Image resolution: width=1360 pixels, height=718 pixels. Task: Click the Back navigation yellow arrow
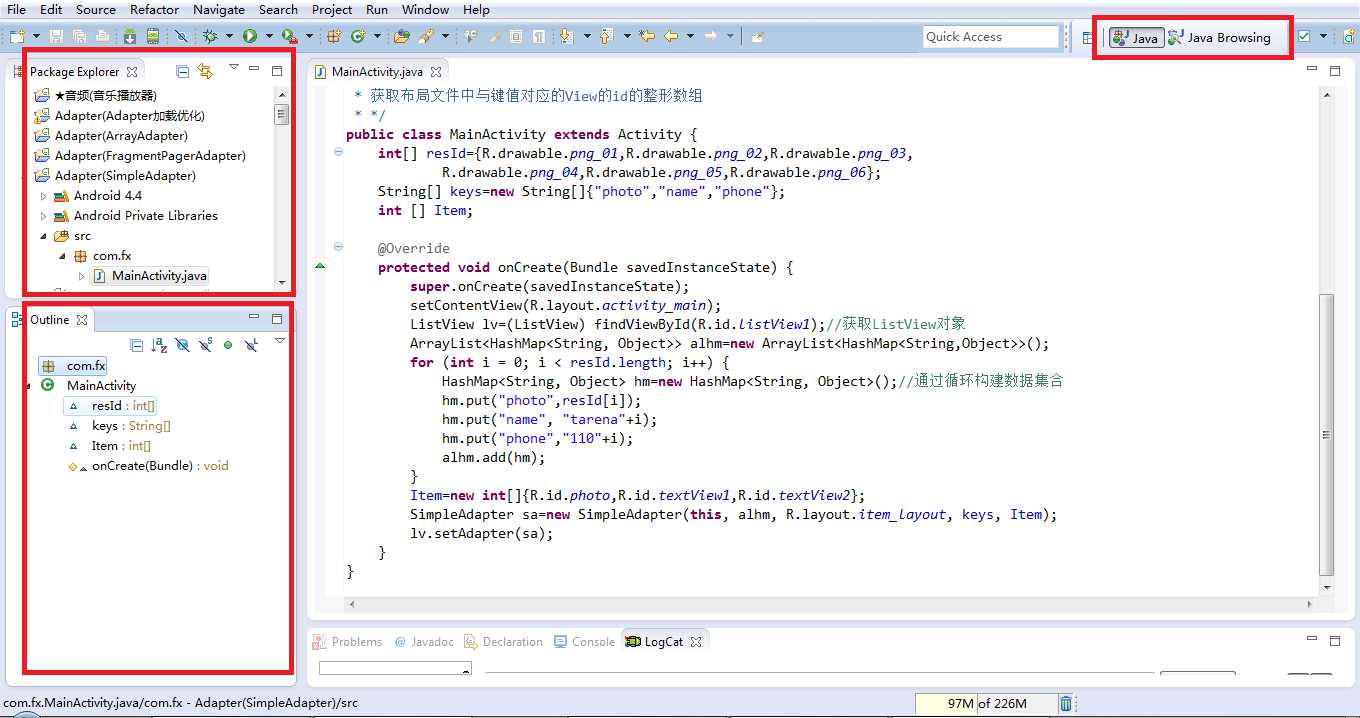671,36
